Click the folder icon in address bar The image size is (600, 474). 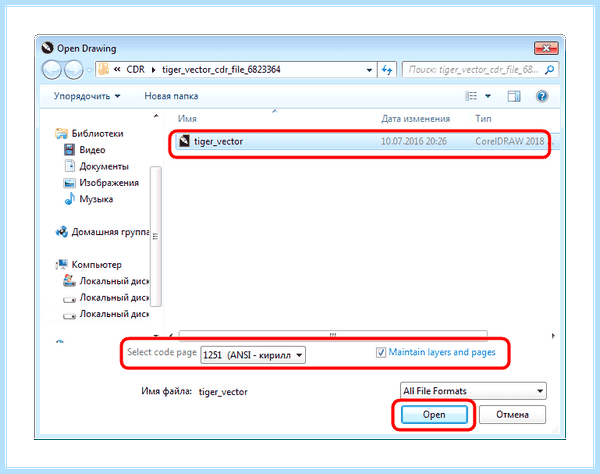click(x=103, y=69)
